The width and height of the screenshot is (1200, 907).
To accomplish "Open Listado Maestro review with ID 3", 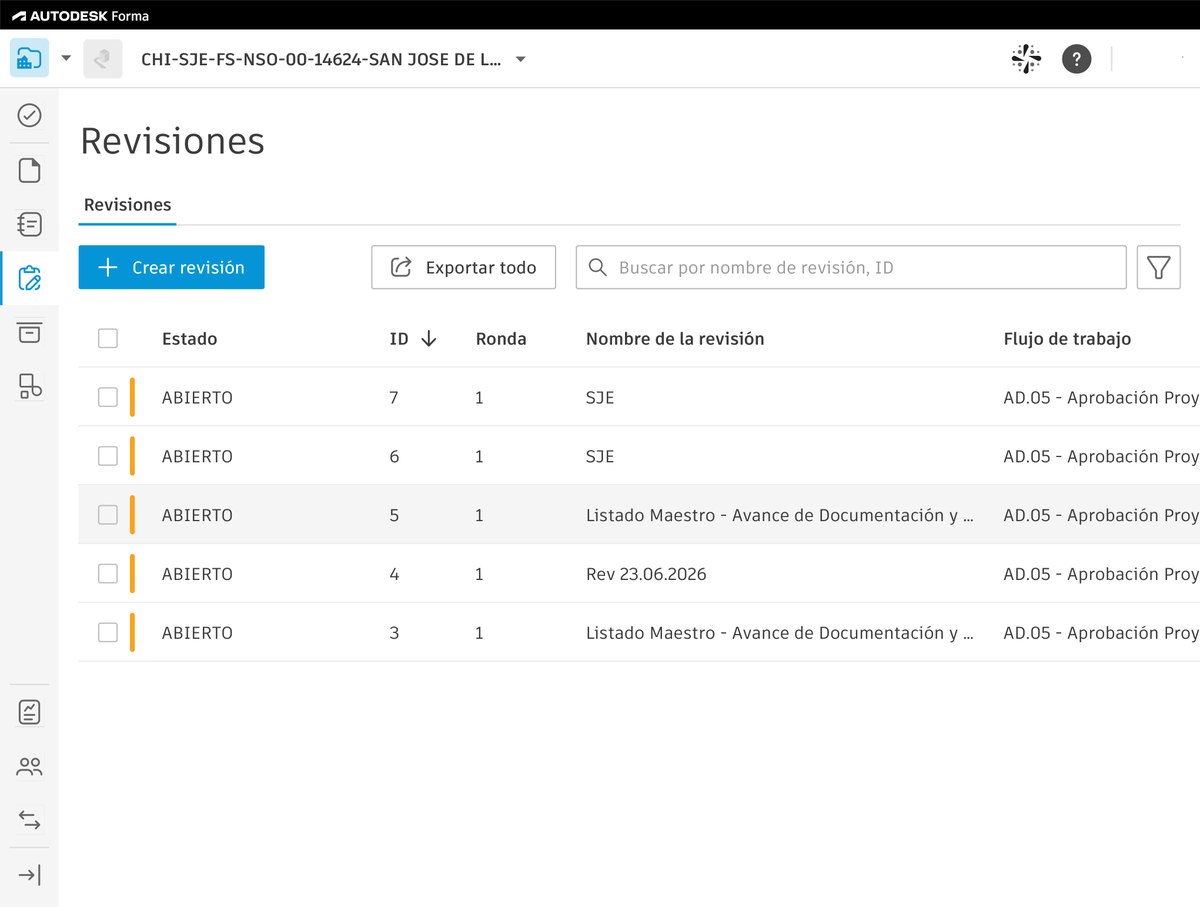I will tap(780, 633).
